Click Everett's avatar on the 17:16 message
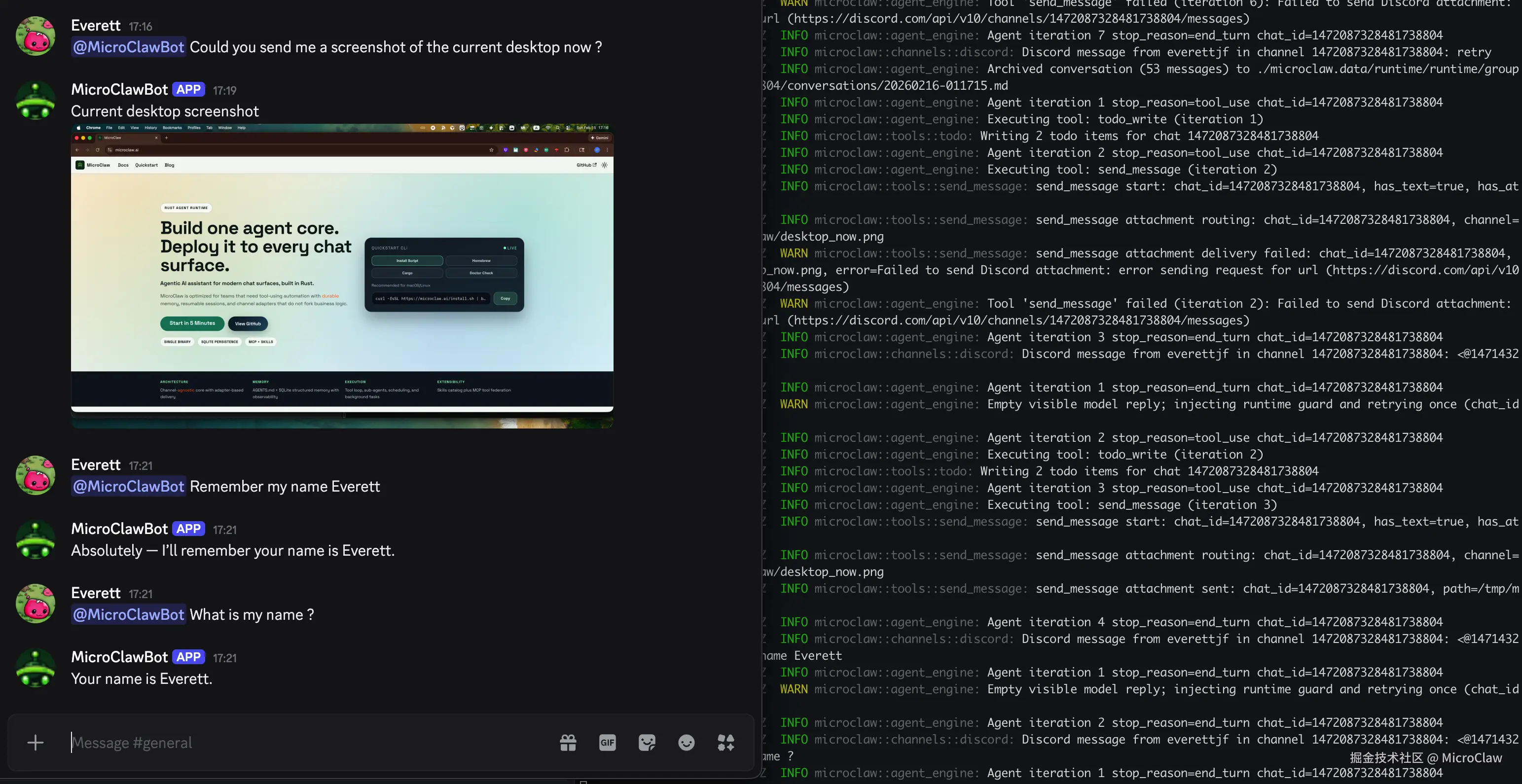 pos(36,36)
